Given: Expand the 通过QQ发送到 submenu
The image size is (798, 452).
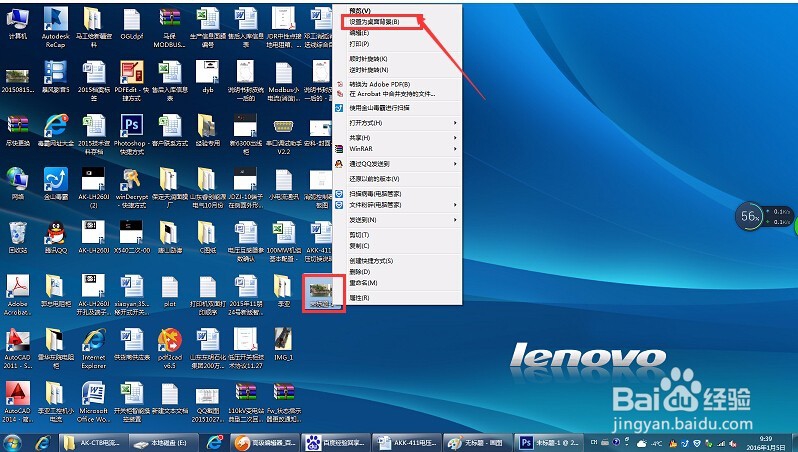Looking at the screenshot, I should 397,164.
